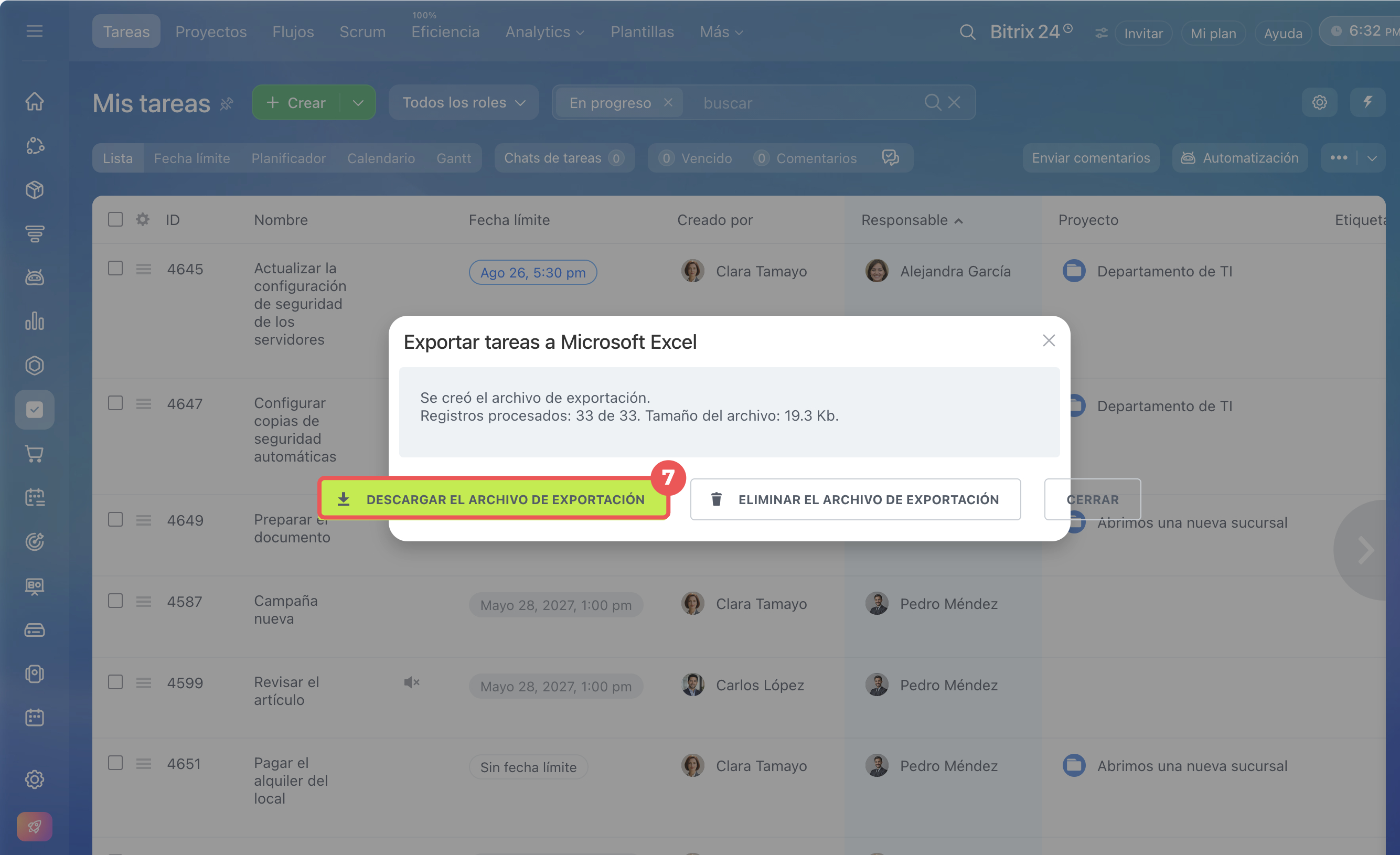Viewport: 1400px width, 855px height.
Task: Open the target goal icon in sidebar
Action: 35,542
